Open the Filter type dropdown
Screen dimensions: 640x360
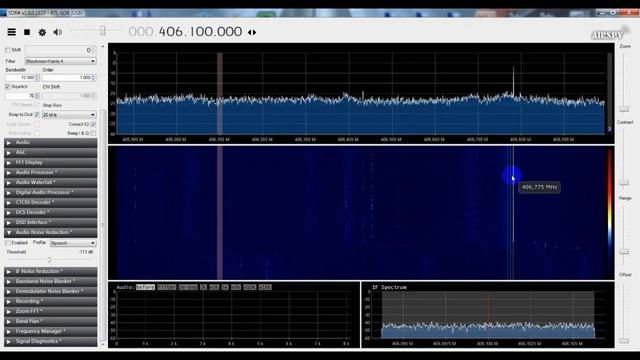60,61
